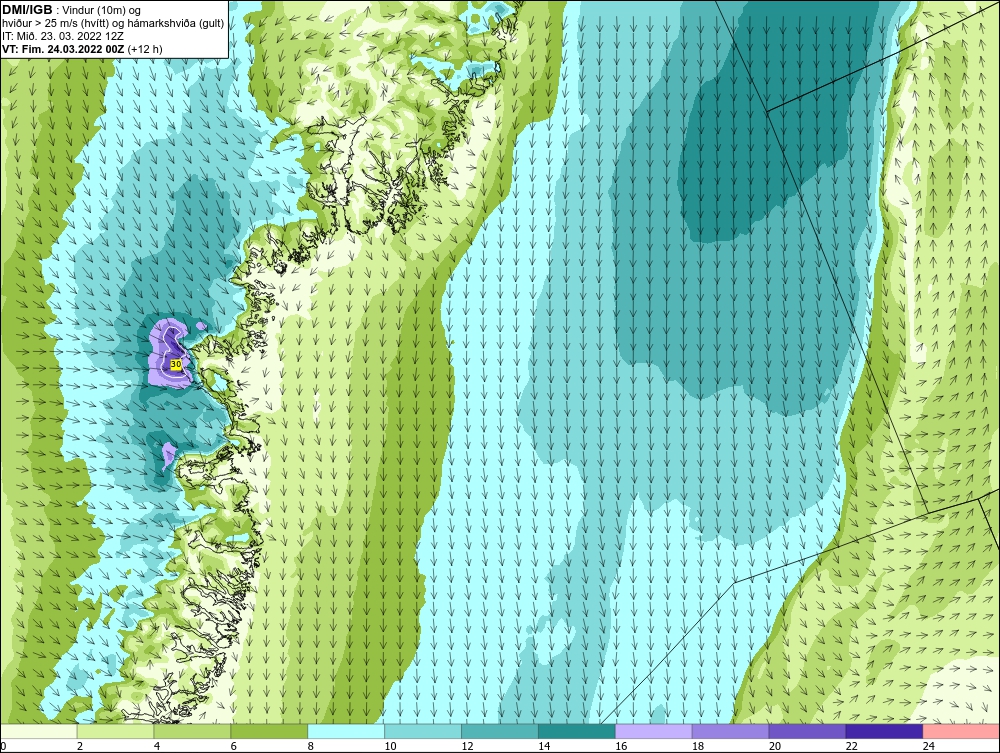The width and height of the screenshot is (1000, 753).
Task: Select the pink legend swatch above 24 m/s
Action: 961,731
